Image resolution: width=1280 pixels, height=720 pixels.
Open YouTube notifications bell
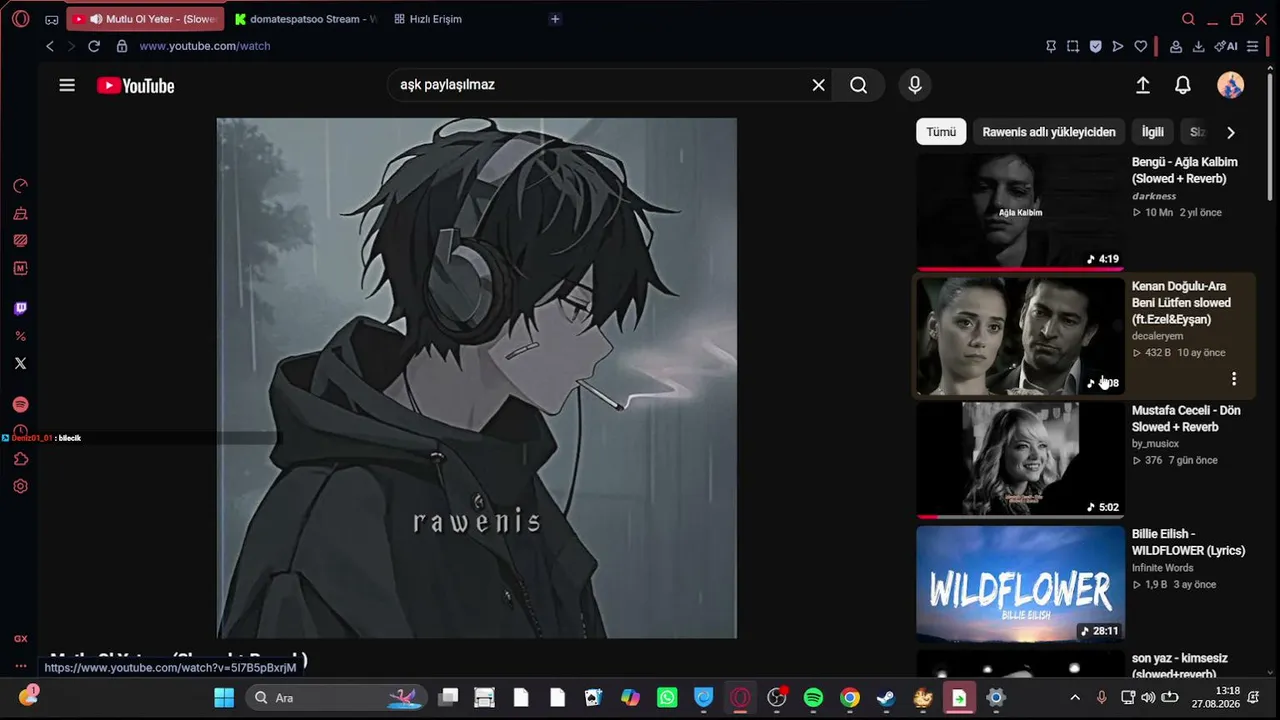[1183, 85]
